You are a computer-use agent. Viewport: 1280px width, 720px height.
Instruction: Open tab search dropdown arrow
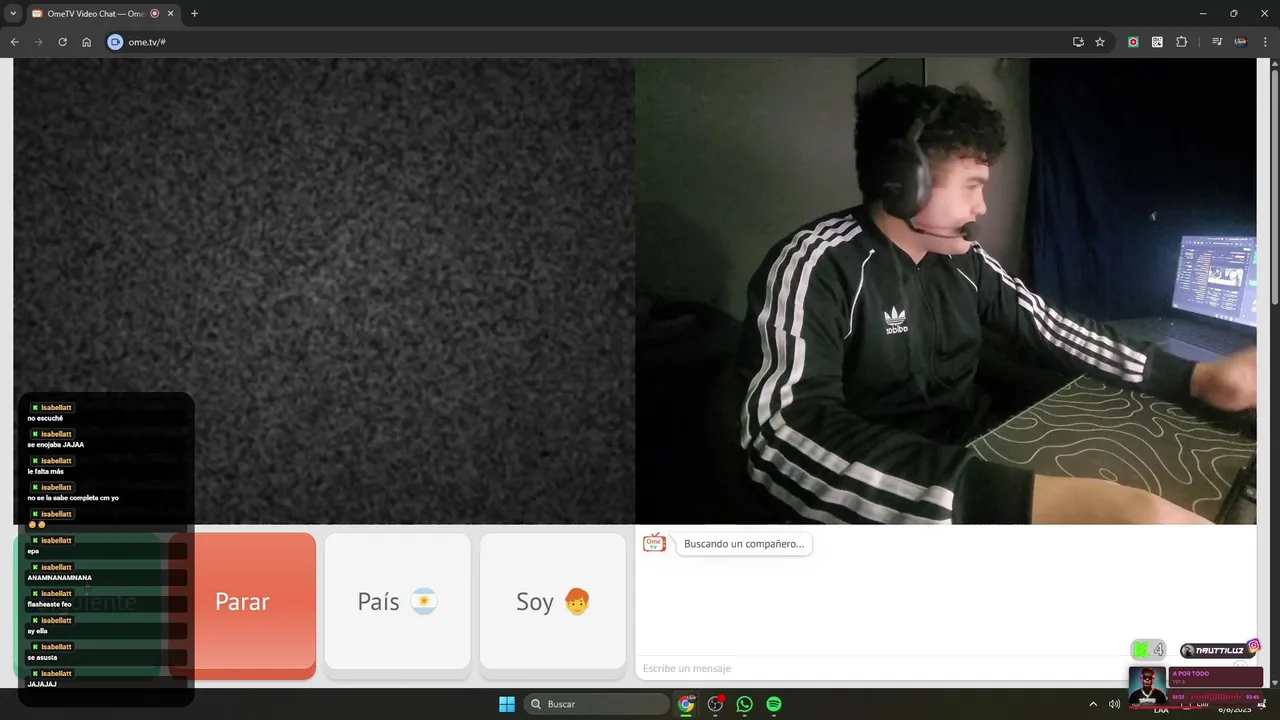(13, 14)
